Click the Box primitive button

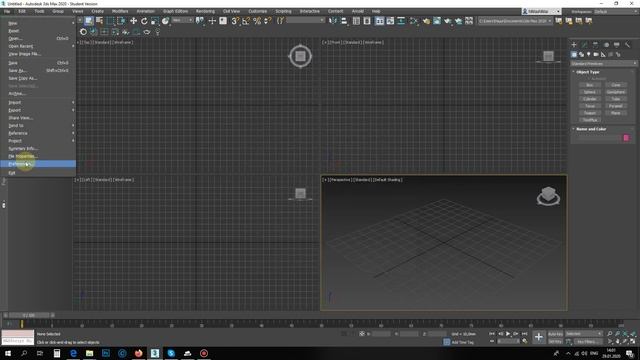click(x=589, y=85)
